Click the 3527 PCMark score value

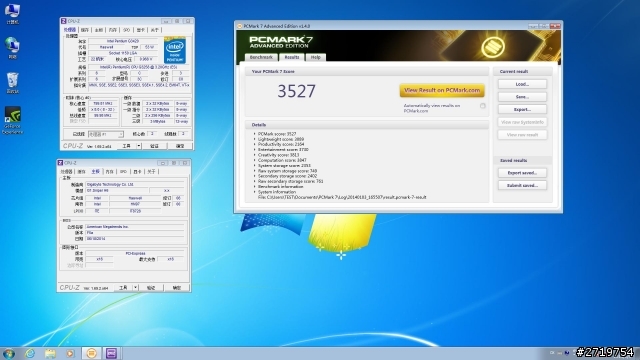point(297,91)
